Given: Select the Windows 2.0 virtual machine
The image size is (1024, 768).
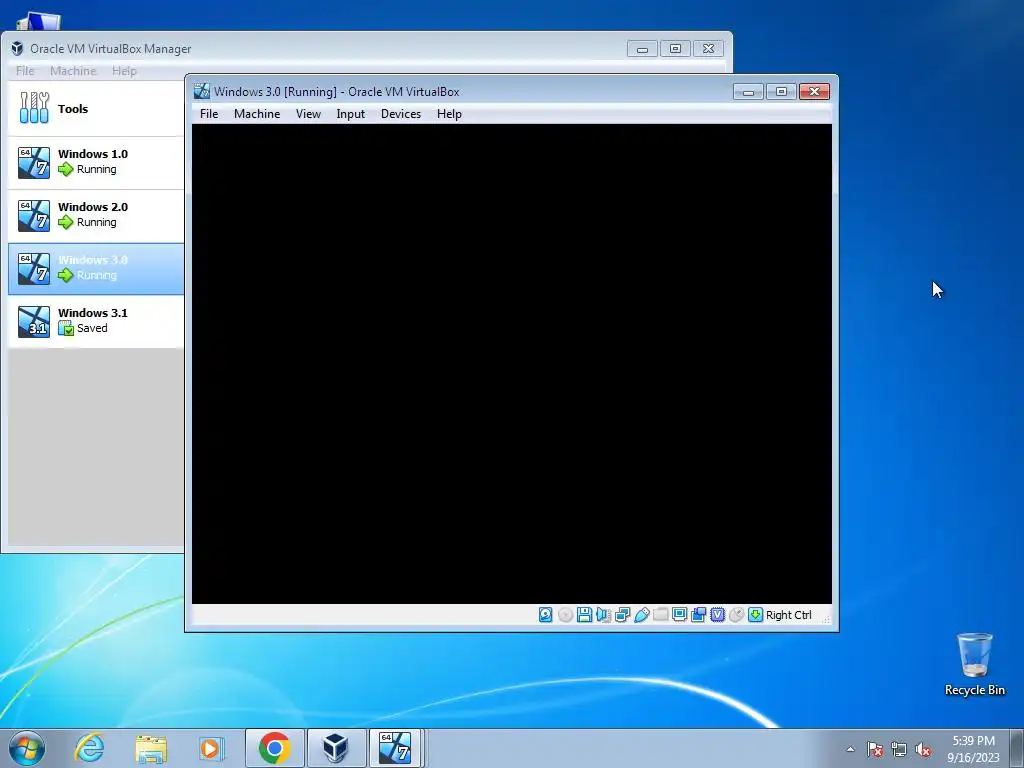Looking at the screenshot, I should tap(96, 216).
